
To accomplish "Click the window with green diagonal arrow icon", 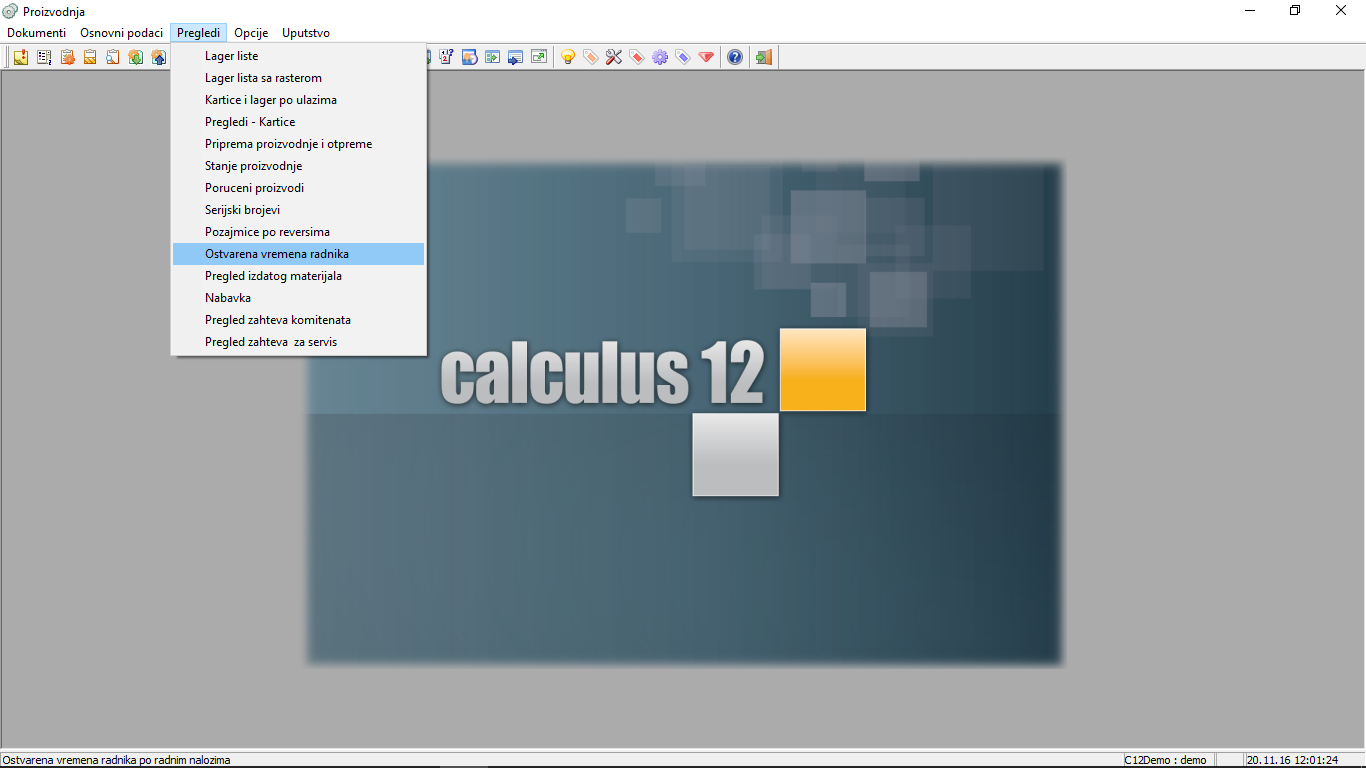I will 539,57.
